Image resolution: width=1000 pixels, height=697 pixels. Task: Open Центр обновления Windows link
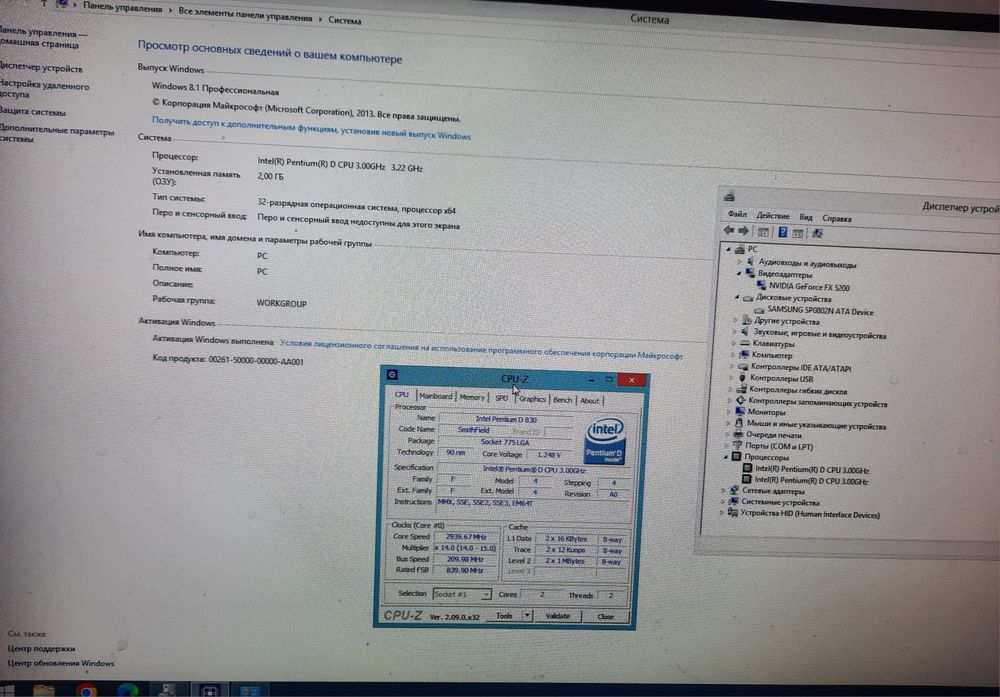coord(61,663)
